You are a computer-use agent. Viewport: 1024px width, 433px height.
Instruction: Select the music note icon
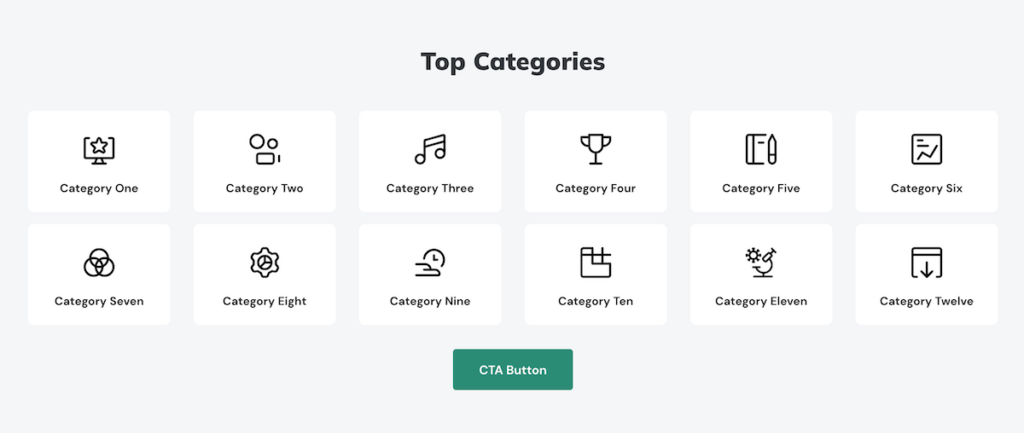[x=430, y=149]
